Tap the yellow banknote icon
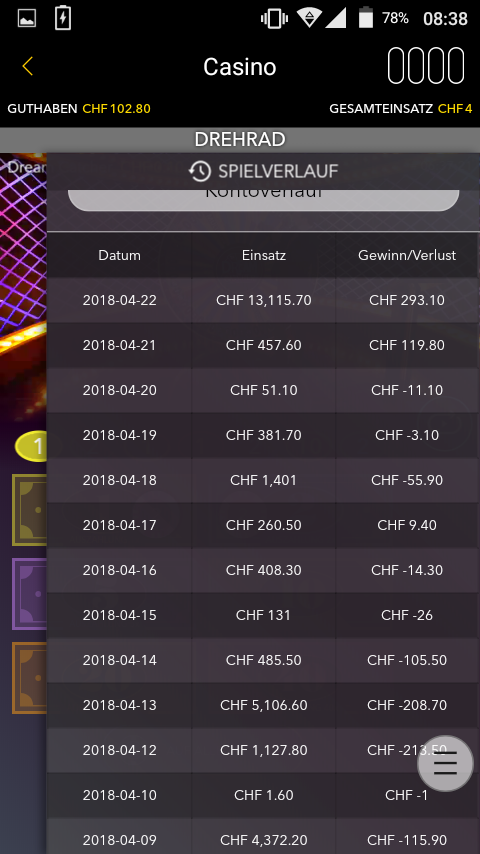 [x=30, y=510]
